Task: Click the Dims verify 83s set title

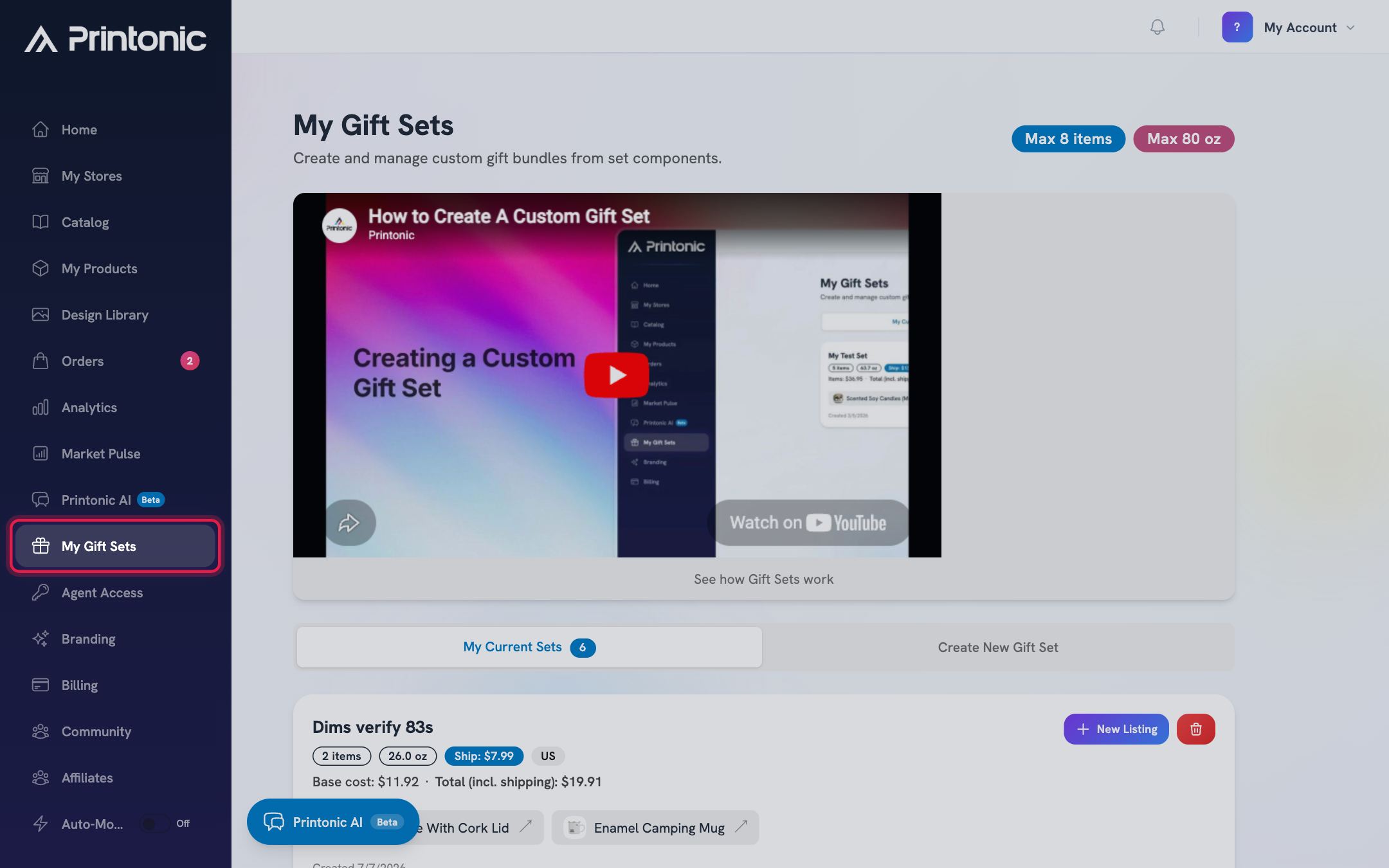Action: [372, 727]
